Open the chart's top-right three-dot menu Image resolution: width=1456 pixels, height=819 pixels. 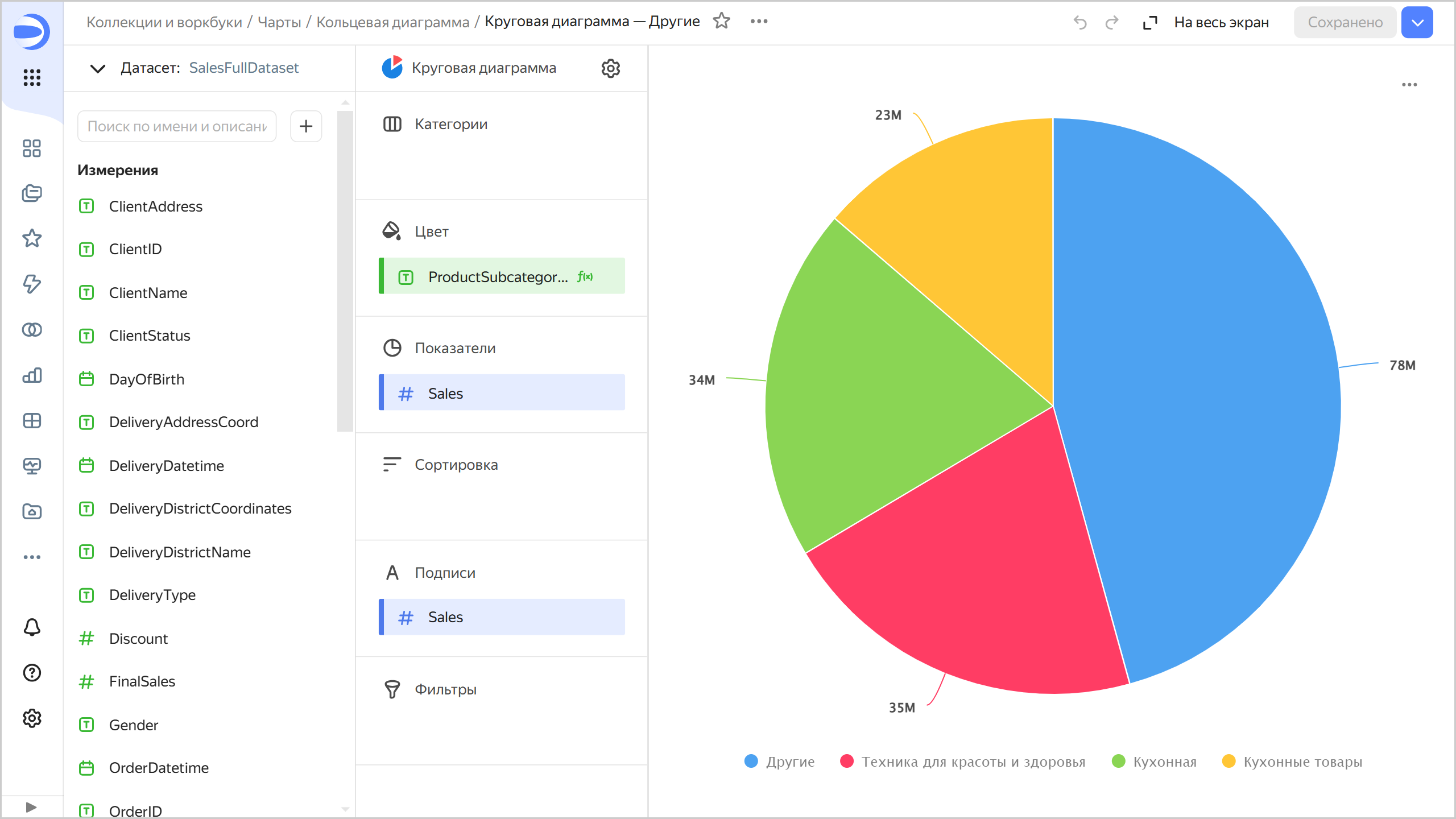point(1410,84)
